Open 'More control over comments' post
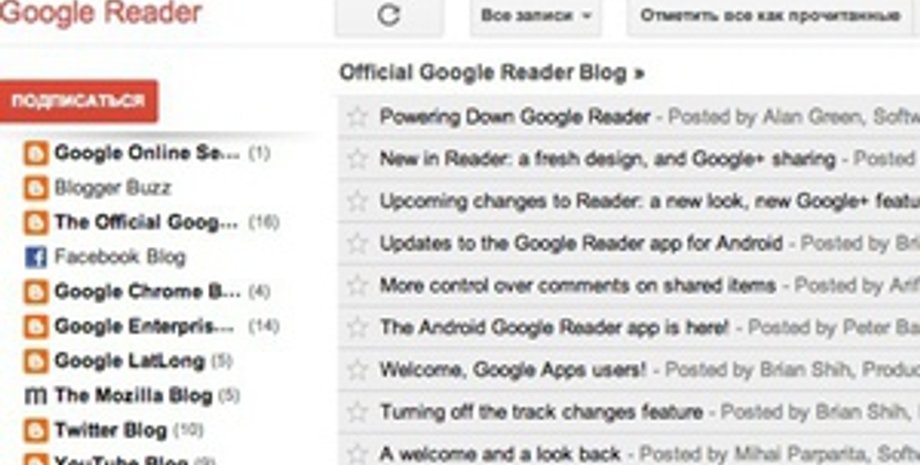 click(577, 285)
